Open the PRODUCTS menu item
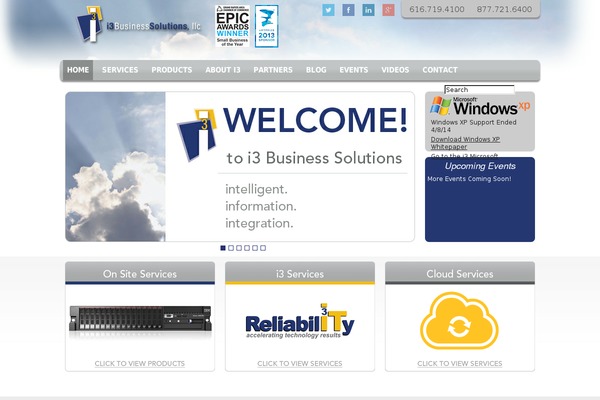 (x=172, y=70)
